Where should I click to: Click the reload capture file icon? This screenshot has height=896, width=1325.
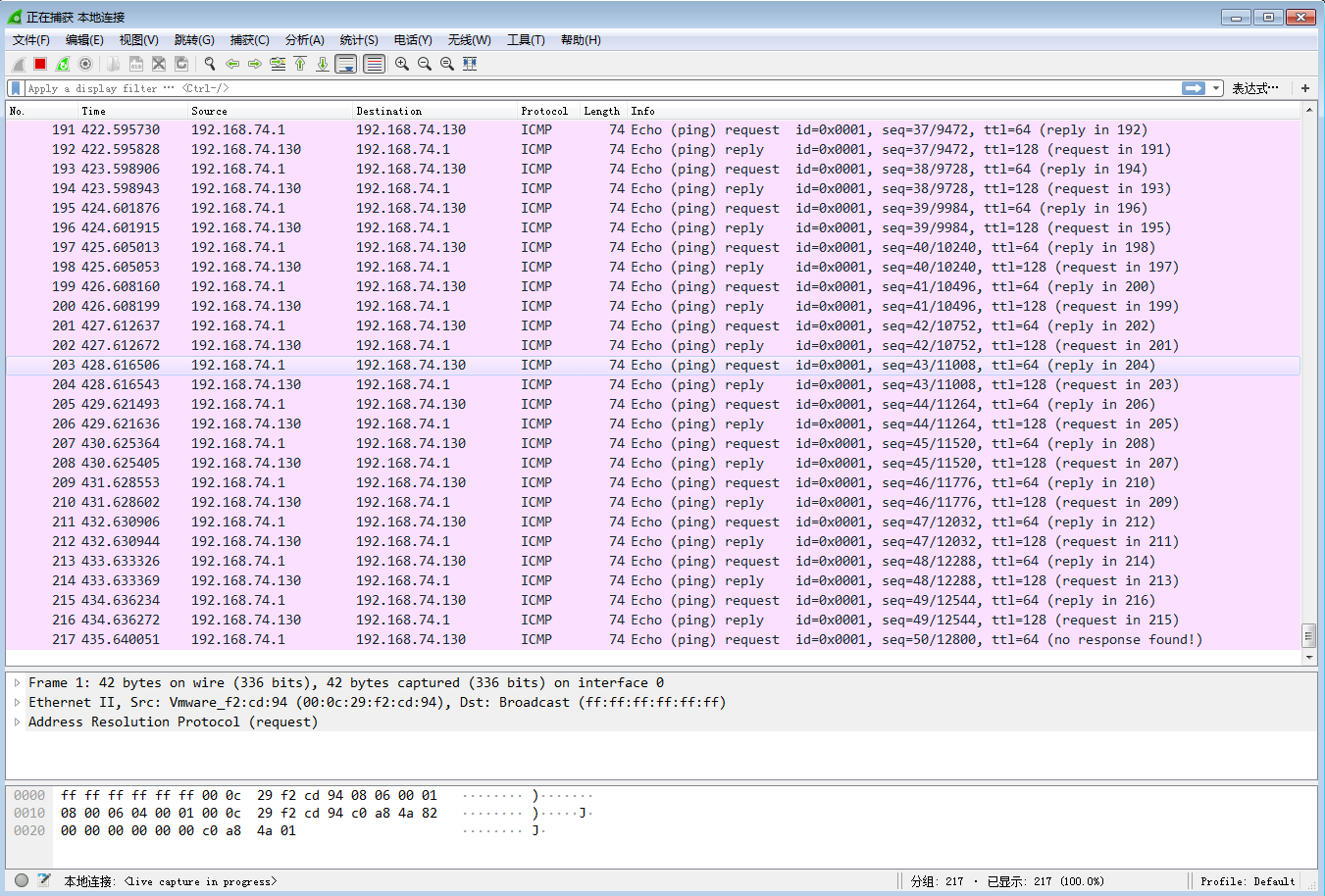[x=181, y=64]
